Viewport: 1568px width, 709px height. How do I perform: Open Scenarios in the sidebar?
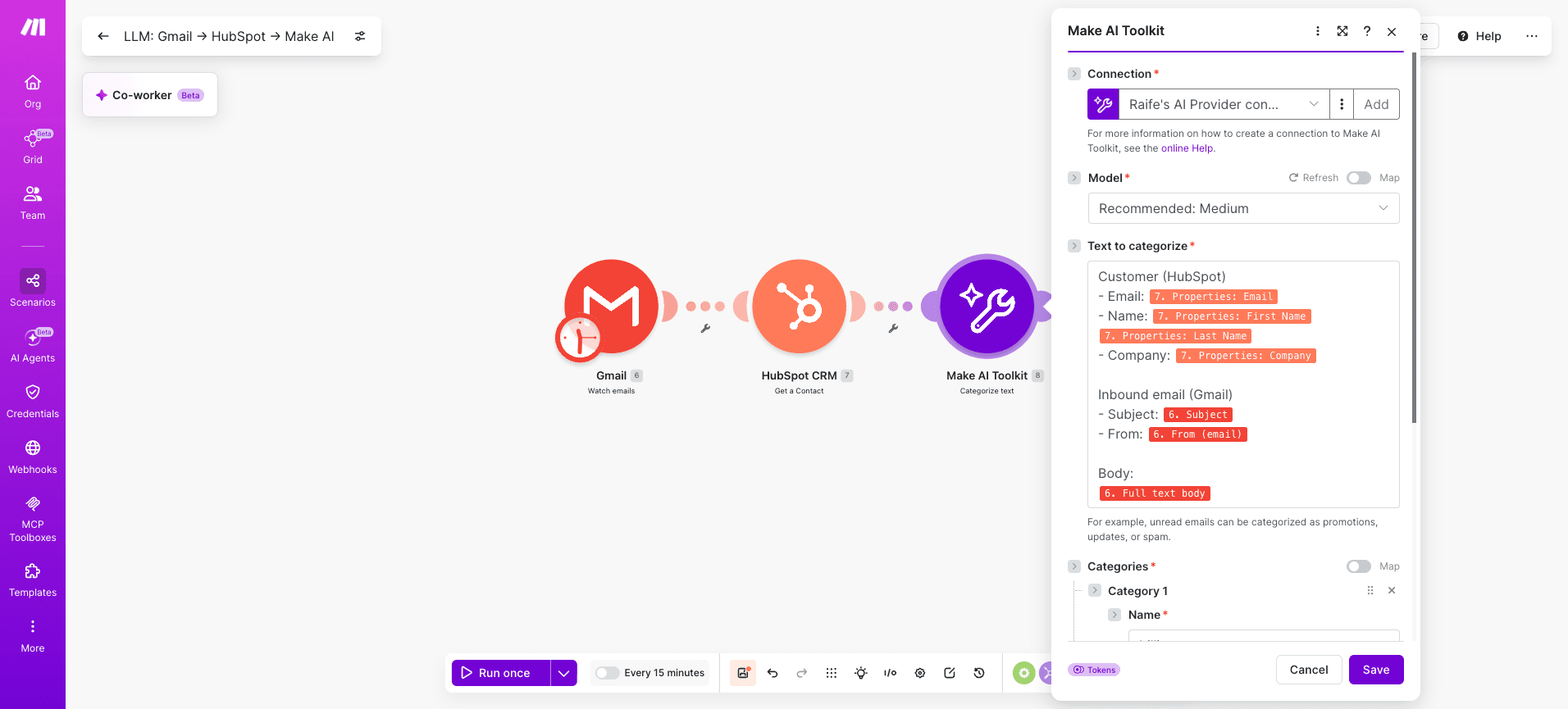(33, 289)
